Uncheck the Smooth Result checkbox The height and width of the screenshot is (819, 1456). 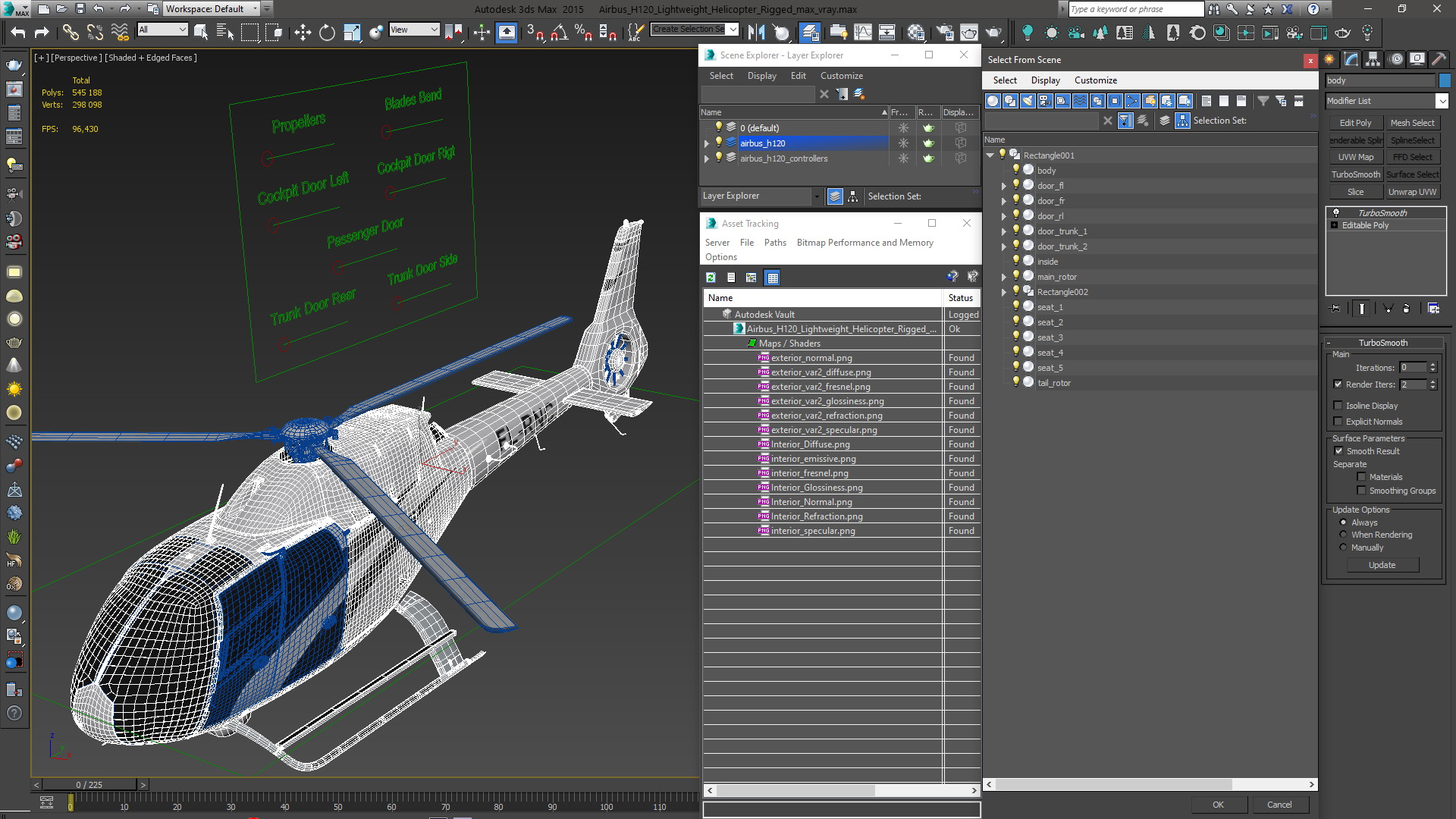pos(1339,451)
